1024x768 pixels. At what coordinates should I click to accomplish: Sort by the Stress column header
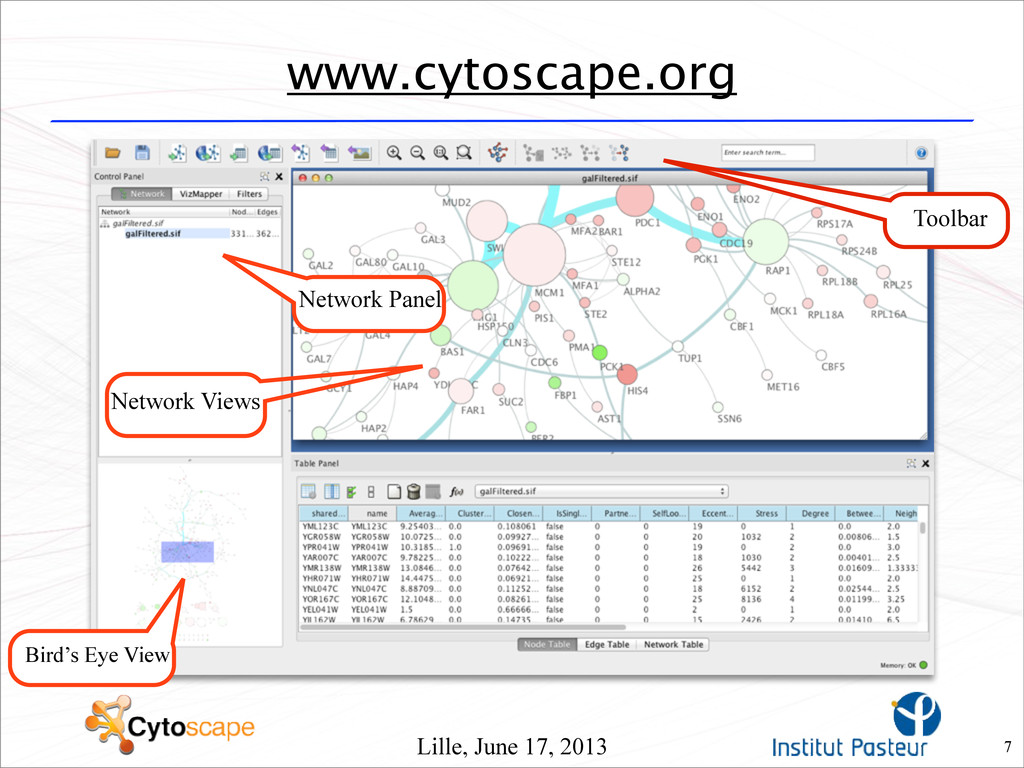pos(762,513)
